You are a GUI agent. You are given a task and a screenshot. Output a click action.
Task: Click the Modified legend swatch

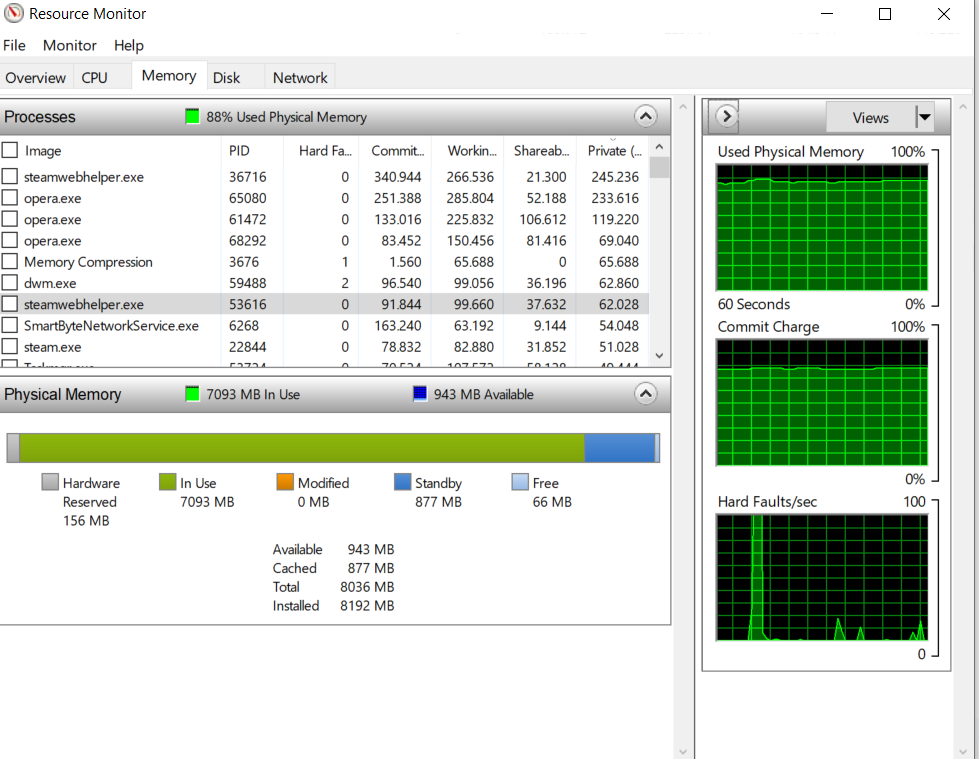tap(285, 482)
